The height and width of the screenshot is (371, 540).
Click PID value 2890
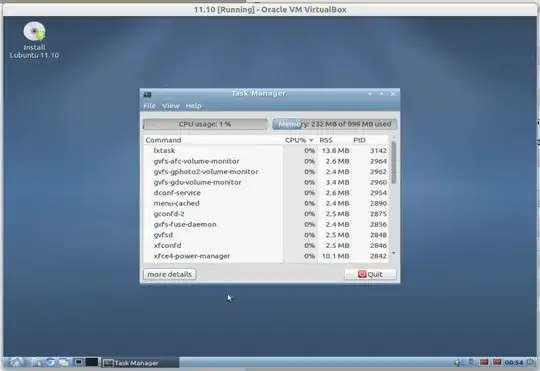tap(378, 203)
